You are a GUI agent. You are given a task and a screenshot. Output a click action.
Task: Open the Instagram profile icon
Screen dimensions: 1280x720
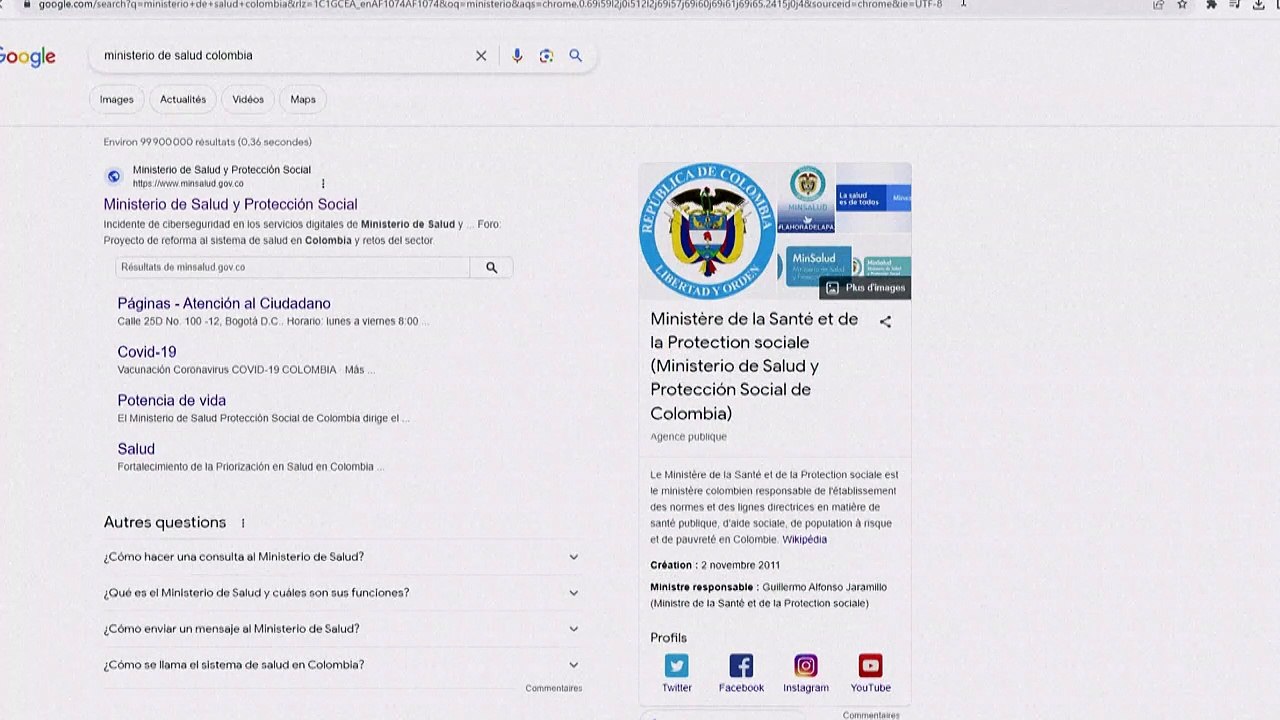(806, 666)
